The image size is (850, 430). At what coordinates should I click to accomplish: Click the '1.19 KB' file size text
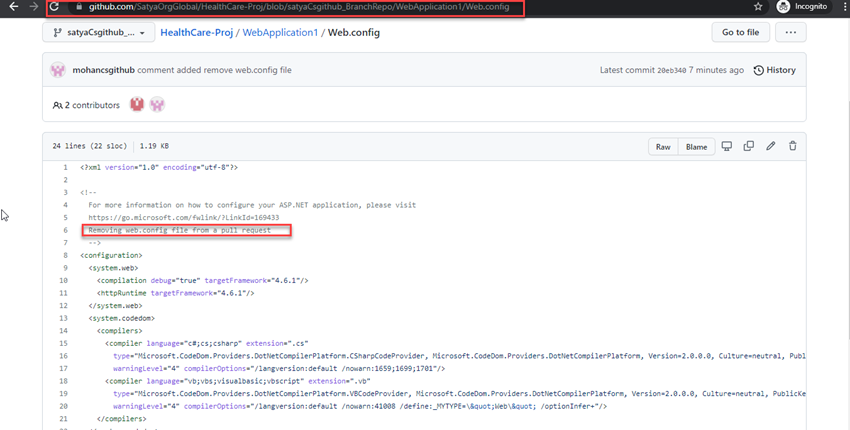coord(154,146)
